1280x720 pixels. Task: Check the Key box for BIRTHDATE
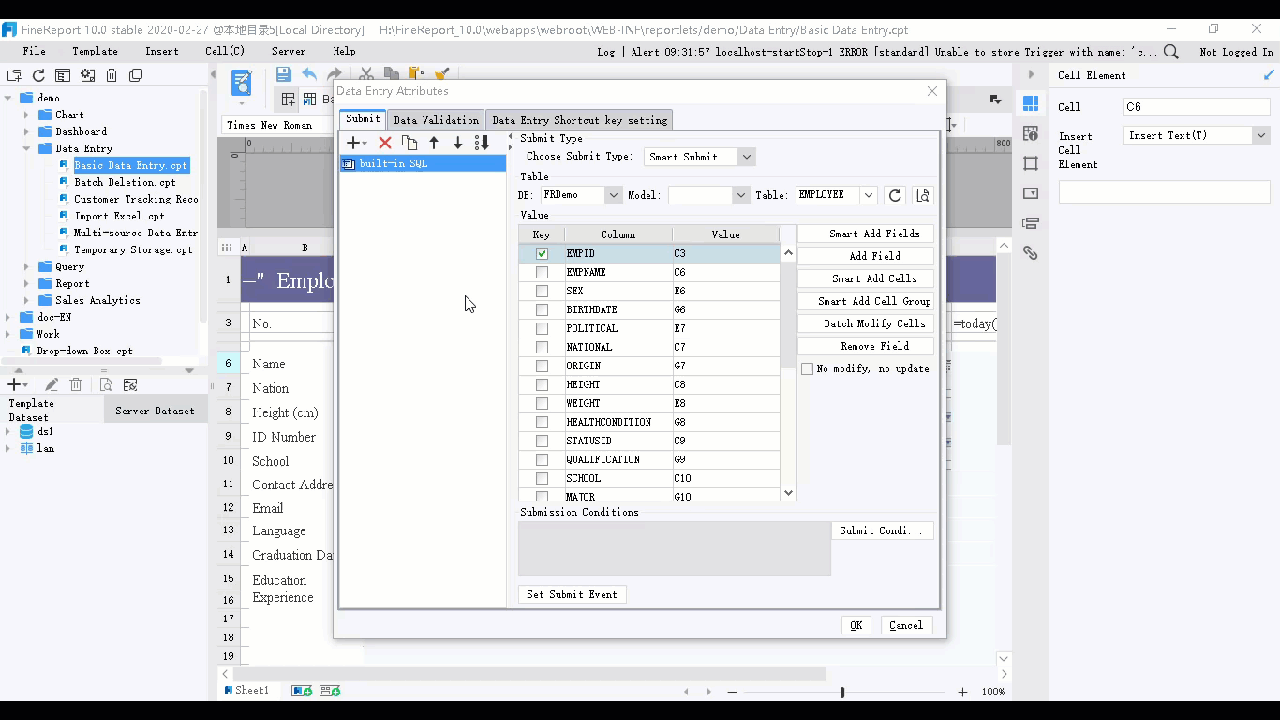tap(542, 310)
